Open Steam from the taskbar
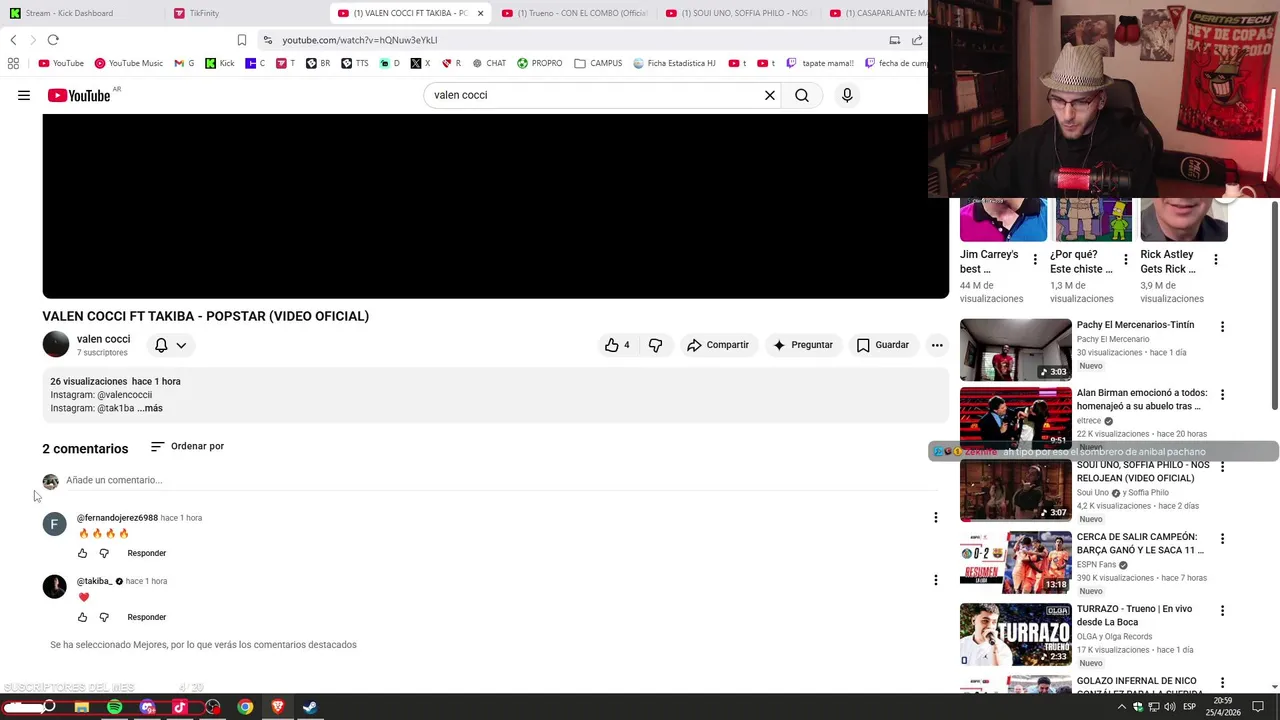This screenshot has height=720, width=1280. [310, 707]
